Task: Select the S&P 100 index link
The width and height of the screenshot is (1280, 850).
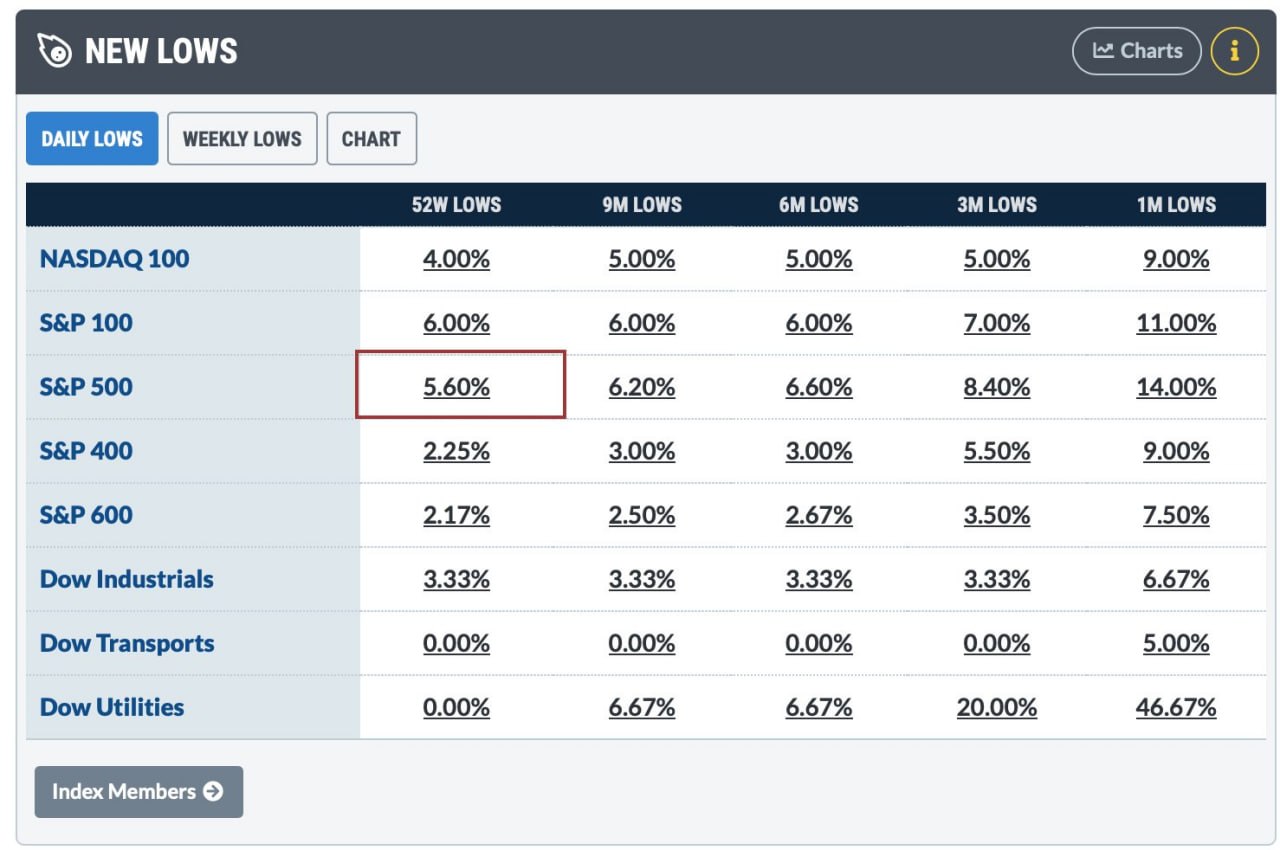Action: (x=86, y=323)
